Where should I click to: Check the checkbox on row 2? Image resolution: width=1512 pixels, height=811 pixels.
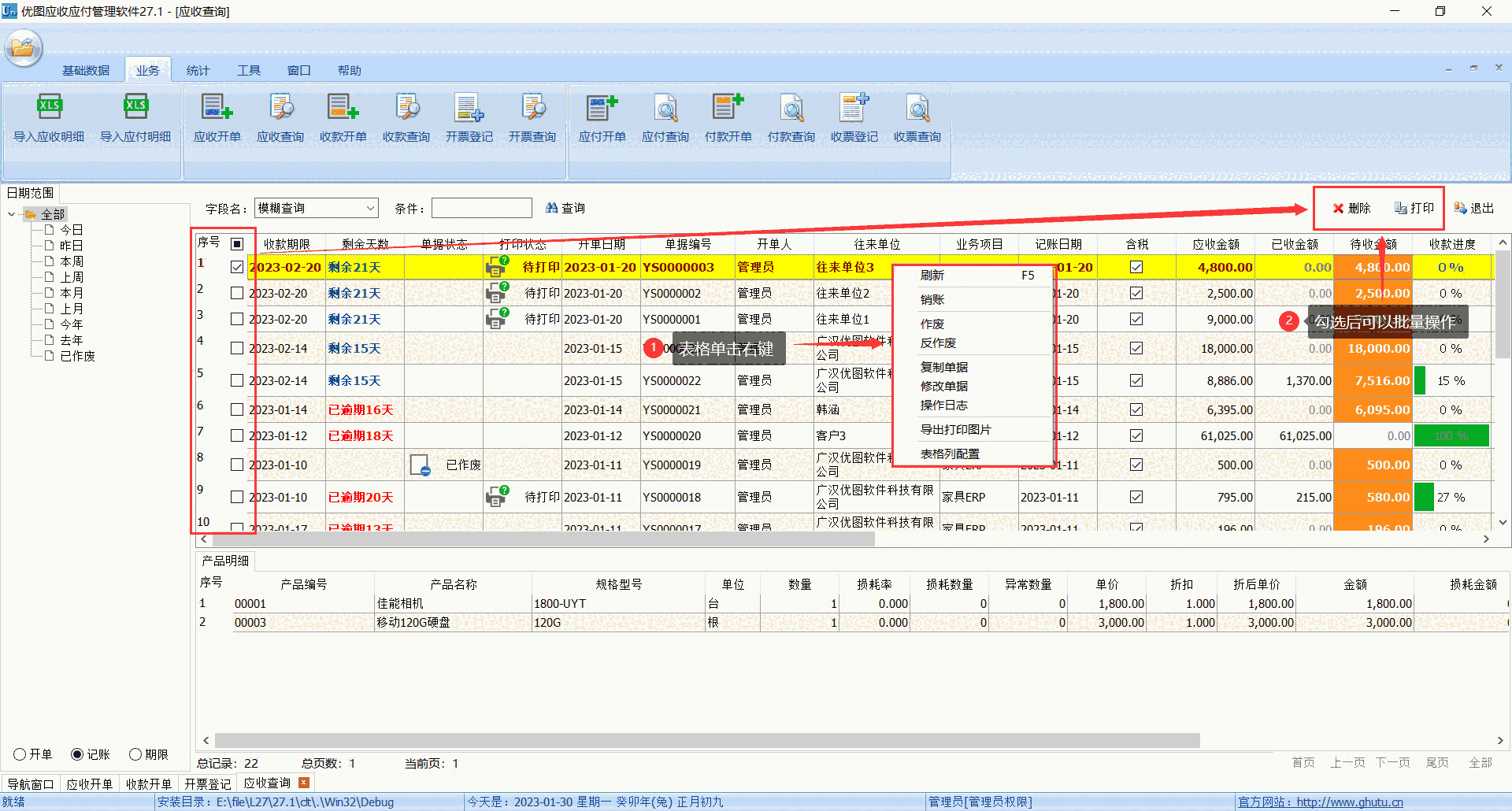pos(237,293)
